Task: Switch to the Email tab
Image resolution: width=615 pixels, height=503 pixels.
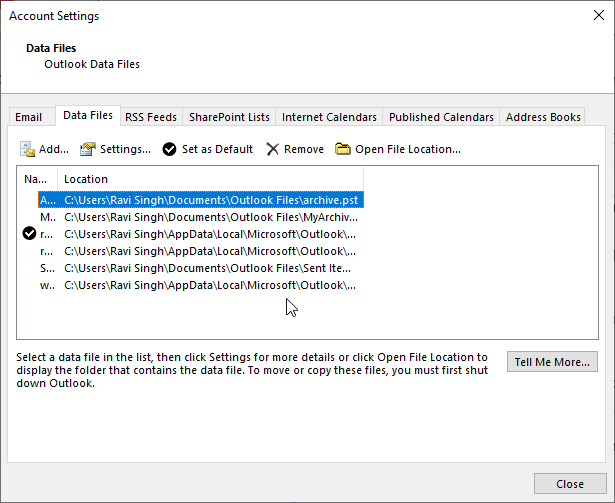Action: pyautogui.click(x=29, y=117)
